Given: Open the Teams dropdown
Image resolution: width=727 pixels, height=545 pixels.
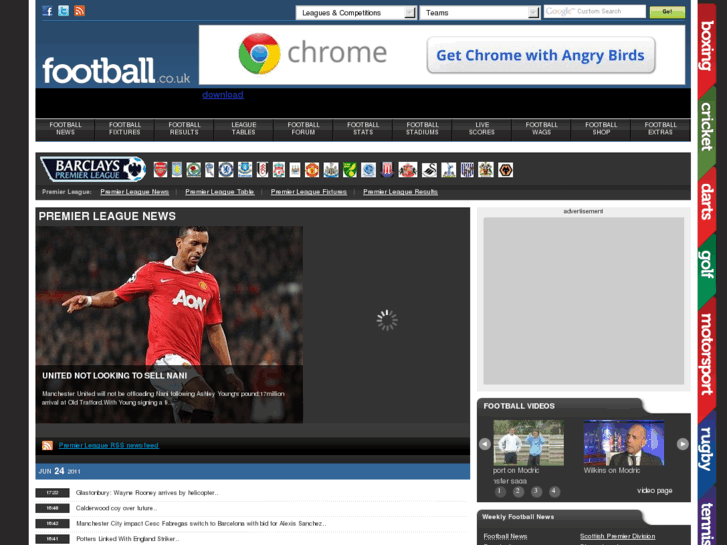Looking at the screenshot, I should click(x=479, y=13).
